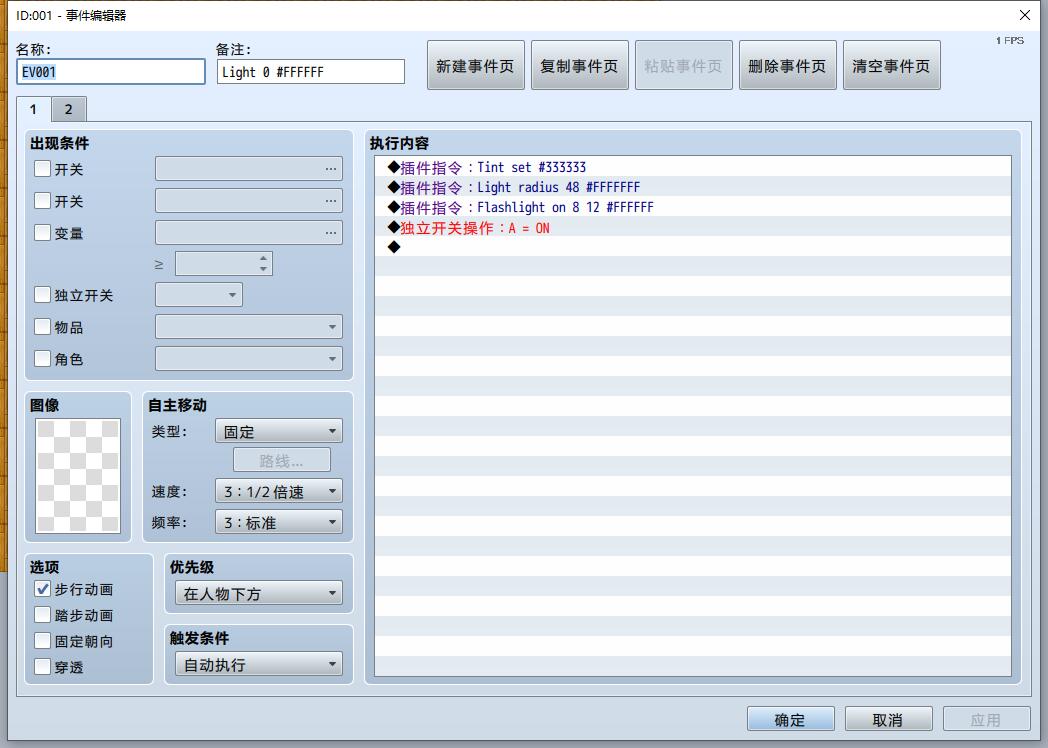The width and height of the screenshot is (1048, 748).
Task: Click the 名称 input field EV001
Action: [111, 72]
